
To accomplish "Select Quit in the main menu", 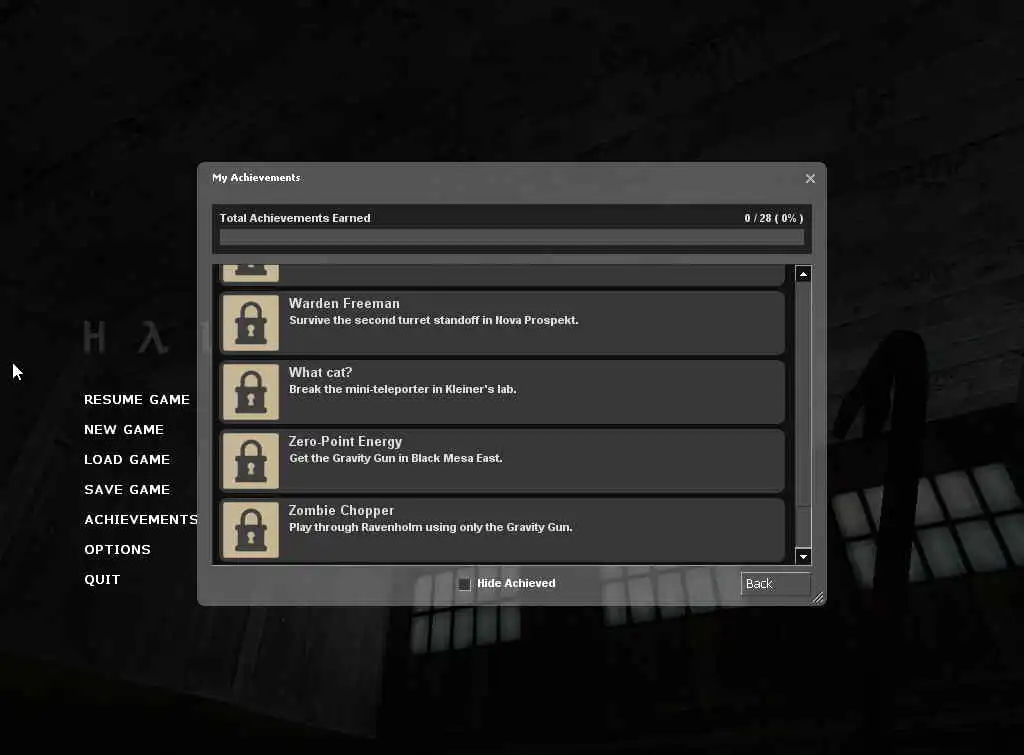I will 102,580.
